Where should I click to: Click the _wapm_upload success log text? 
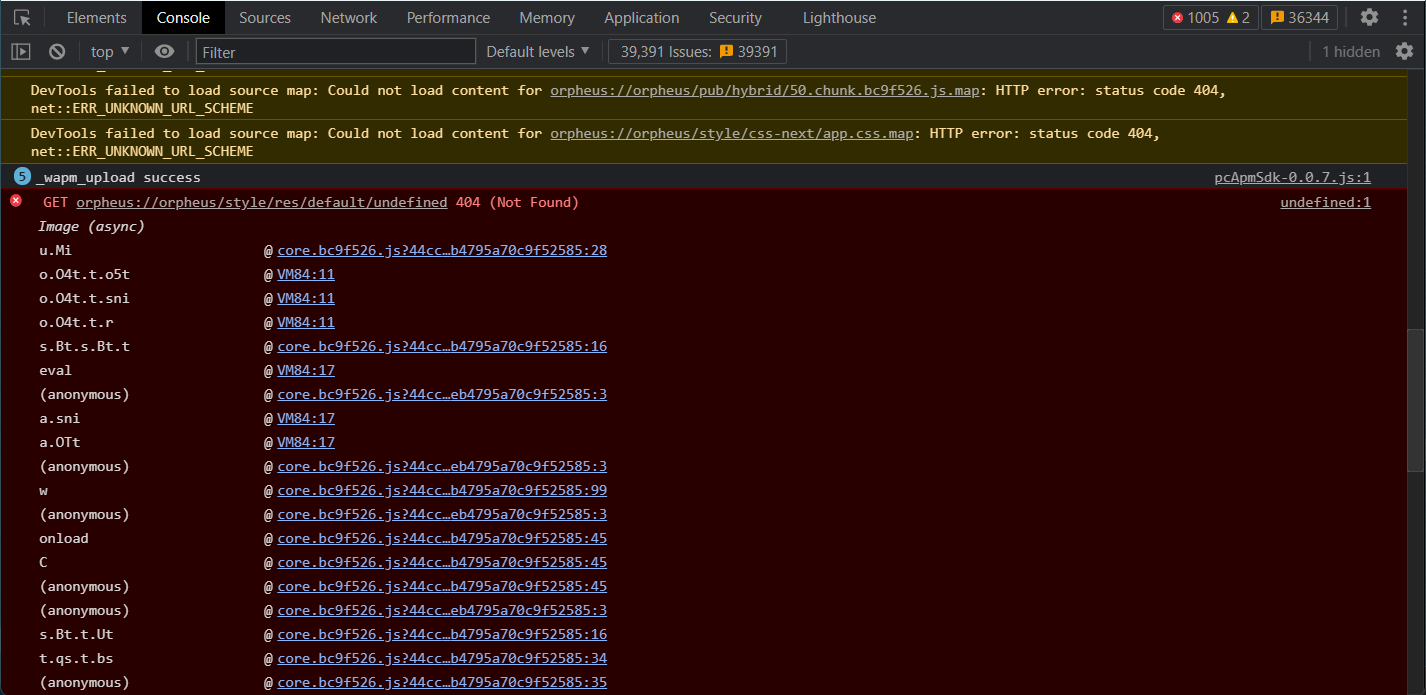(x=118, y=177)
